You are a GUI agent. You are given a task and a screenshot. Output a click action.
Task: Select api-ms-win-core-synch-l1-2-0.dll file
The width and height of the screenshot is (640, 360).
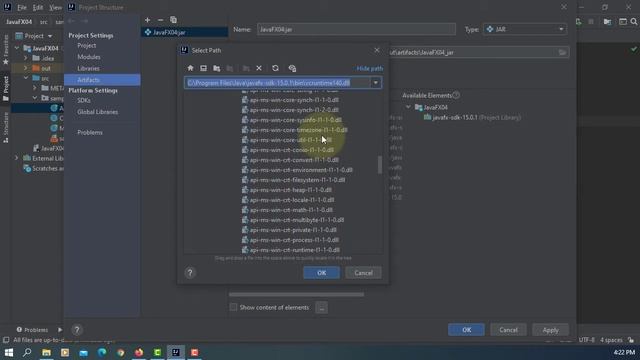pos(294,110)
